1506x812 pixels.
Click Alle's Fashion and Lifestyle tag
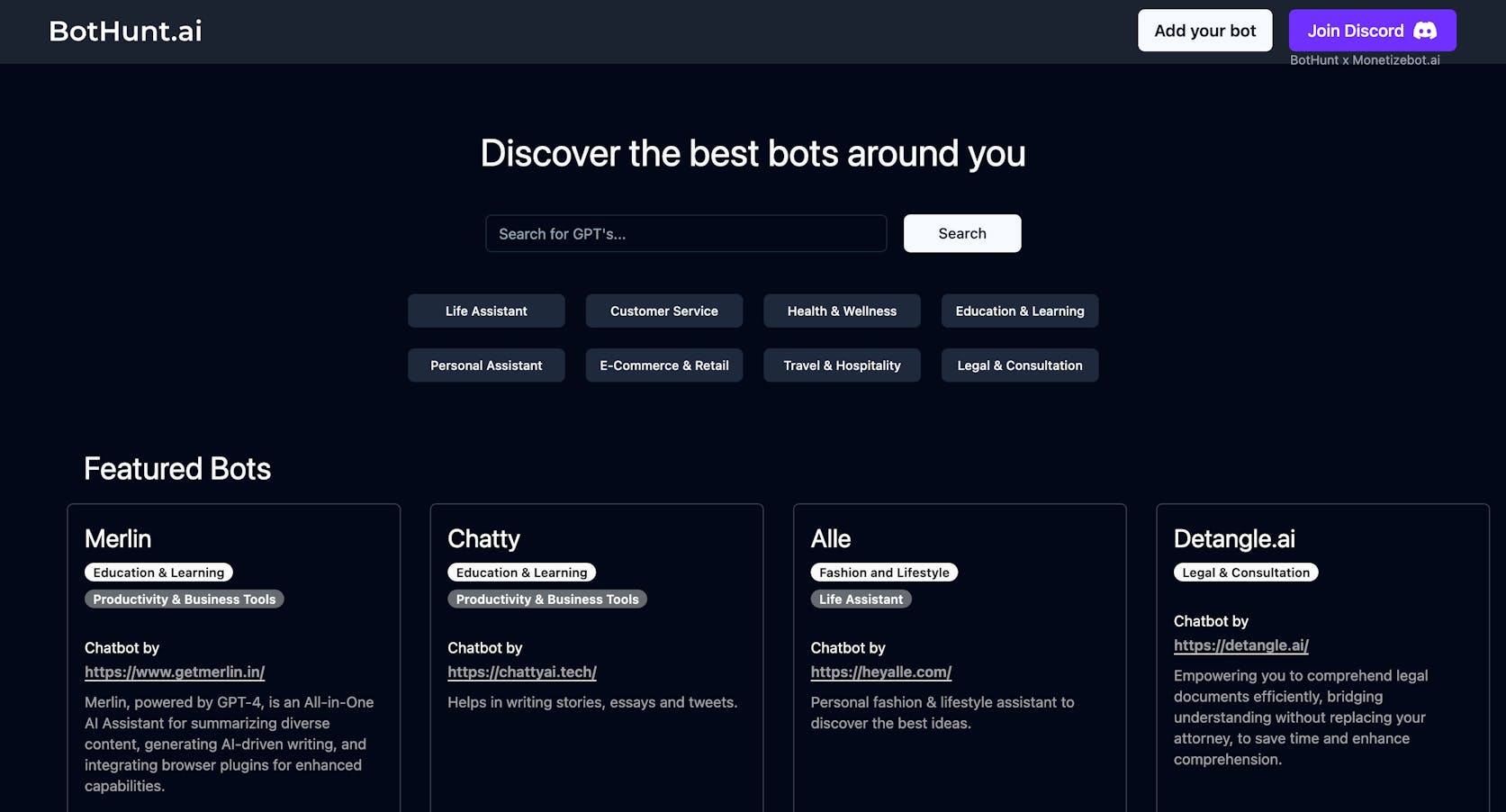click(x=884, y=573)
